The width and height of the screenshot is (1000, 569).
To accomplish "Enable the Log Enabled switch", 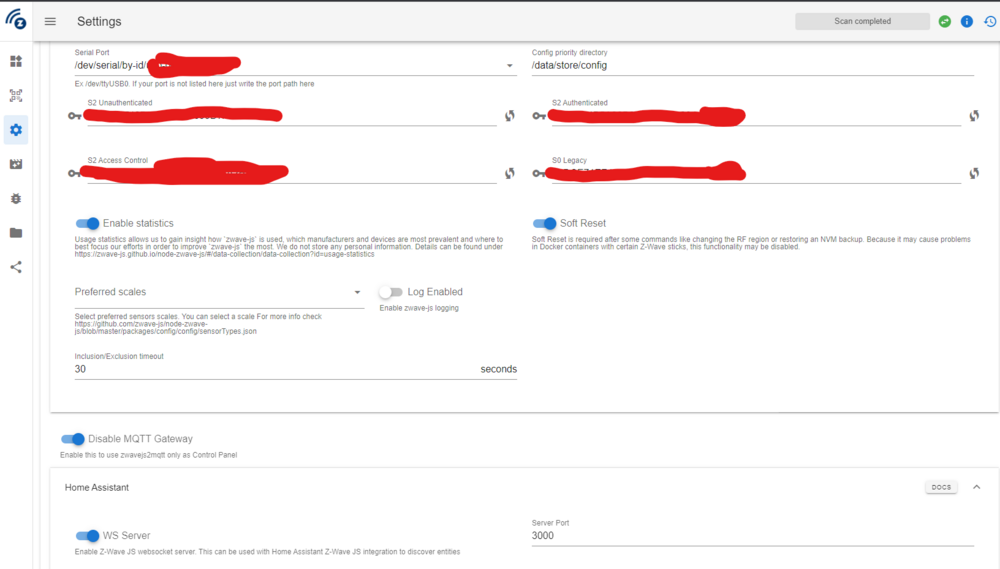I will click(x=390, y=292).
